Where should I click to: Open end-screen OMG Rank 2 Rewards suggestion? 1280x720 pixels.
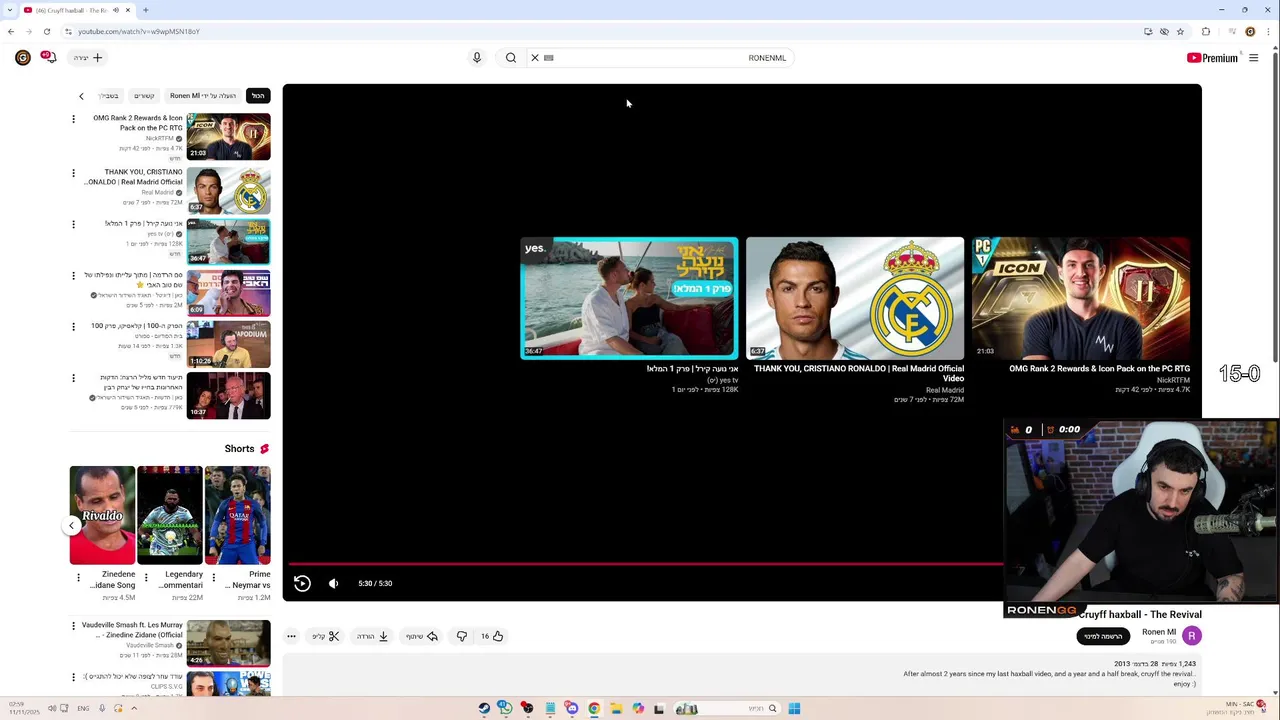pyautogui.click(x=1081, y=298)
